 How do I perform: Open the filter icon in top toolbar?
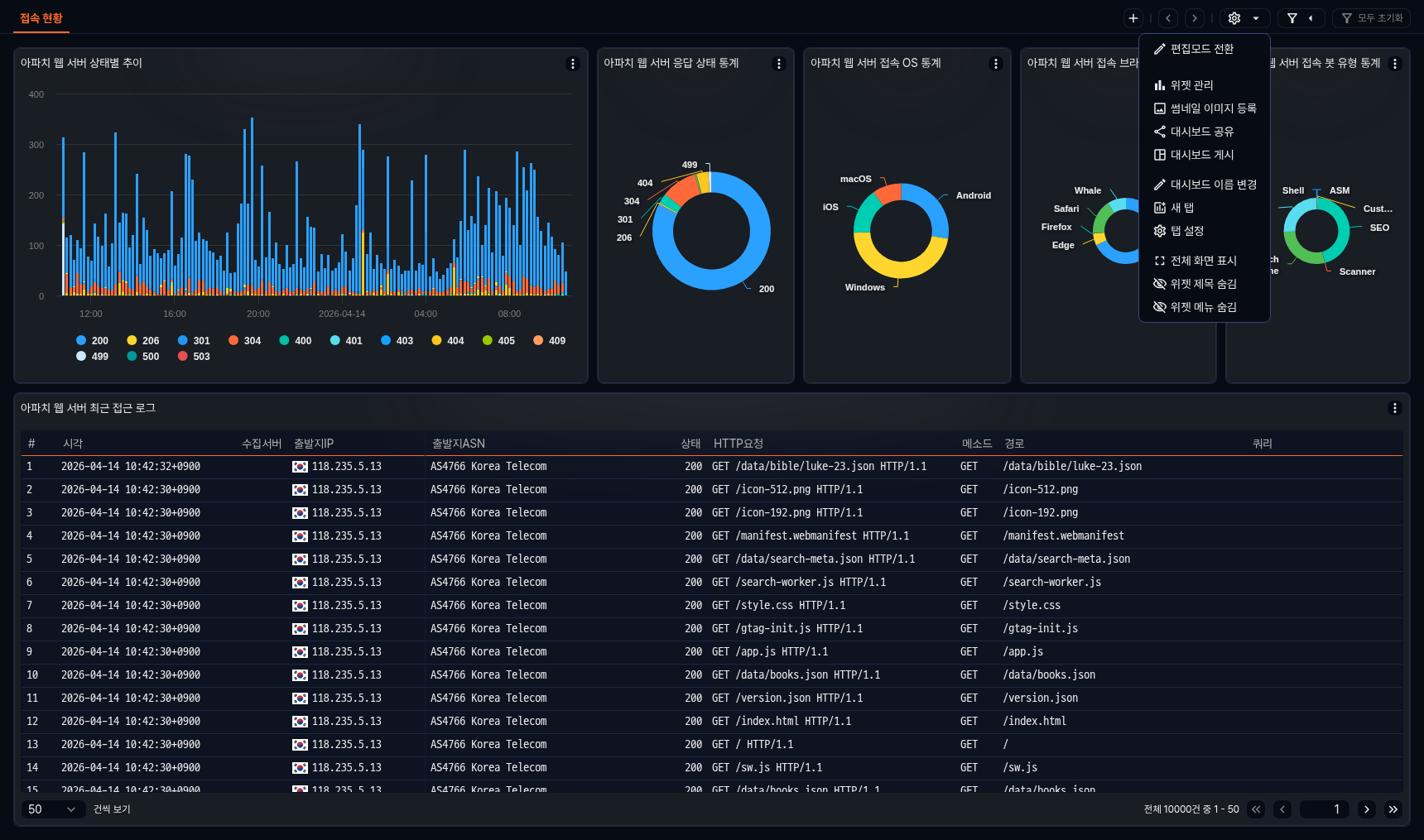1292,18
